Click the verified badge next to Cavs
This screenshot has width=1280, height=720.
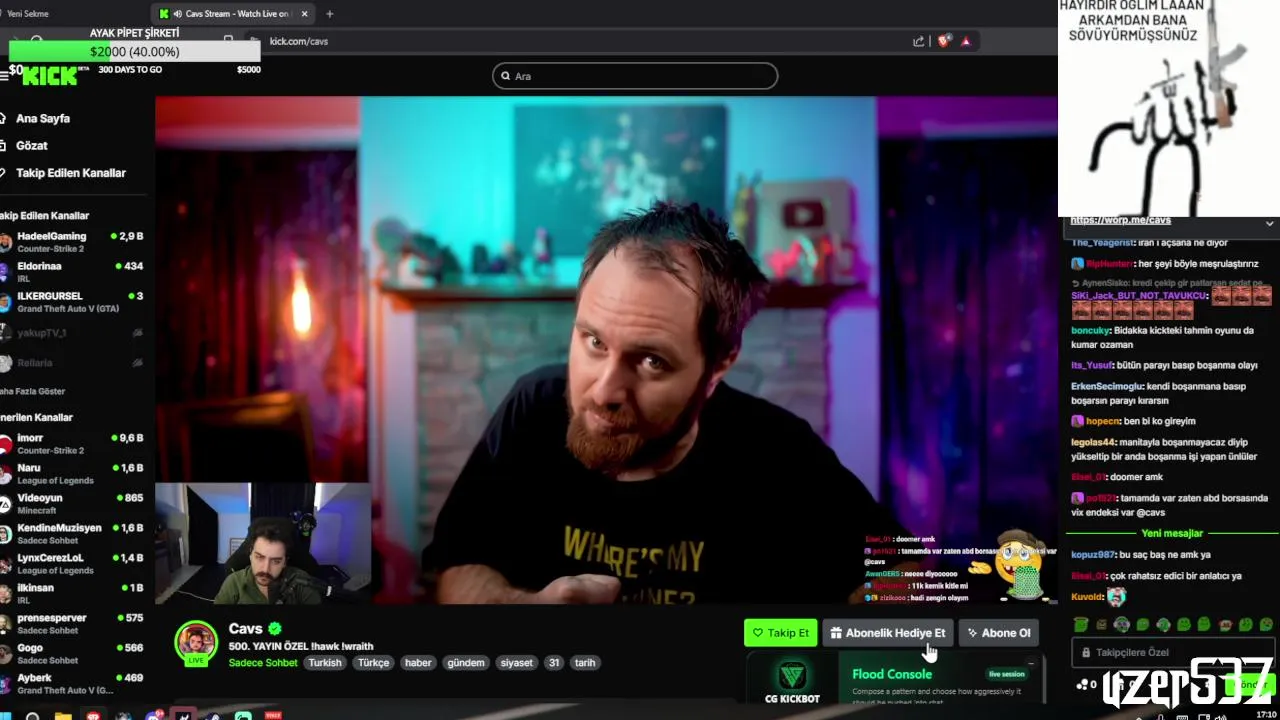[x=275, y=629]
